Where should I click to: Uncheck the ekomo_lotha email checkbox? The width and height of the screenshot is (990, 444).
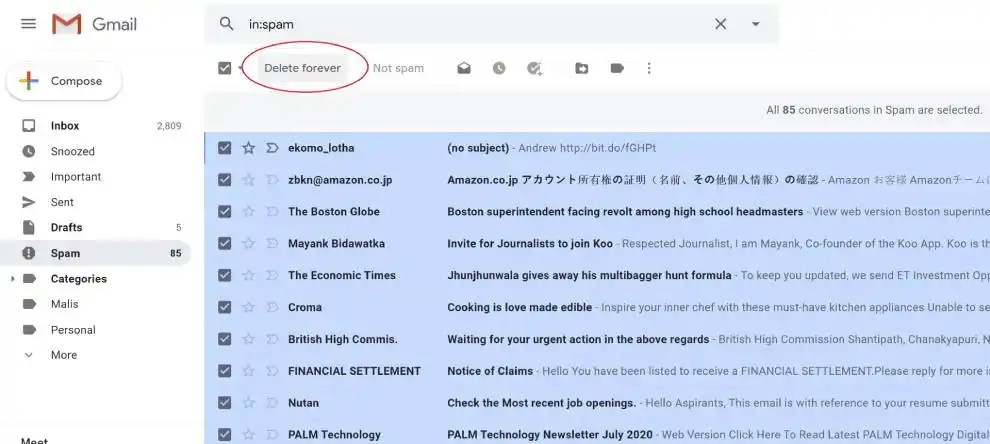coord(225,148)
